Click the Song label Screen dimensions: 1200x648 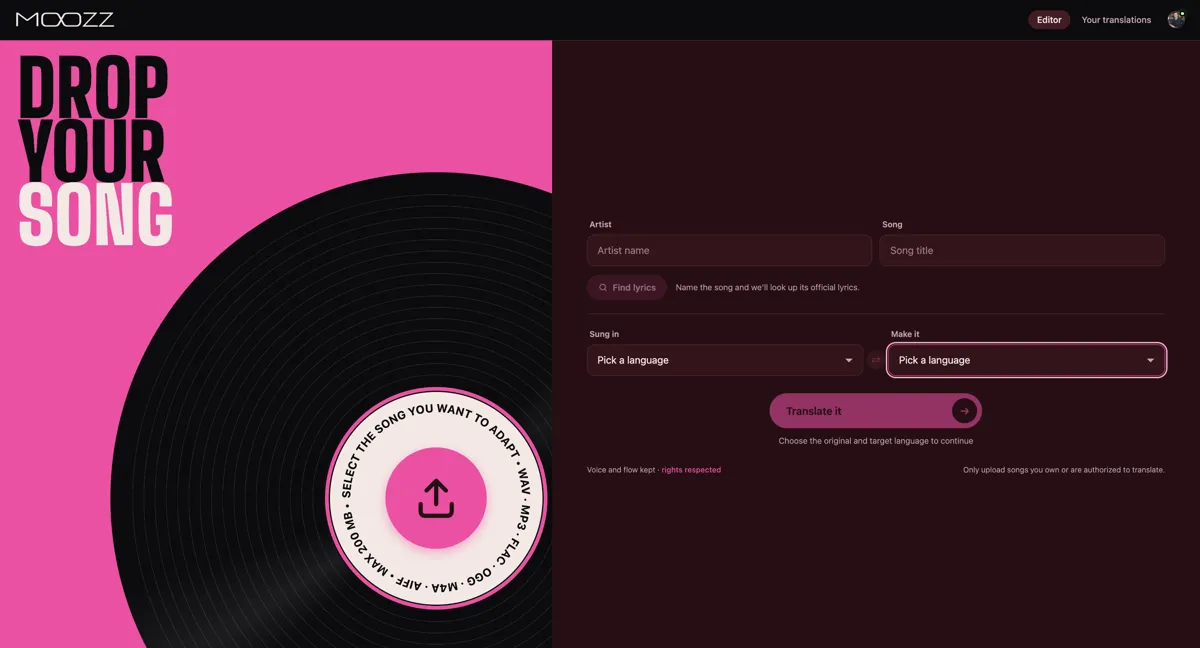click(x=892, y=225)
